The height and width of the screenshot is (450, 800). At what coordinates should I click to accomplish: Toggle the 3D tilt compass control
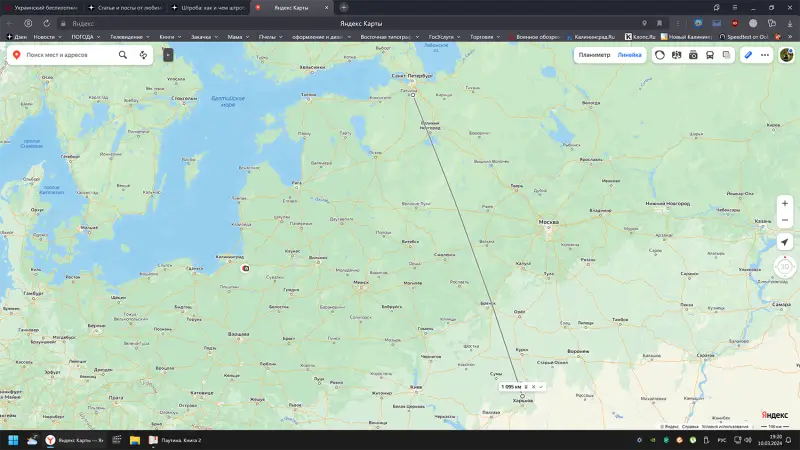coord(785,267)
